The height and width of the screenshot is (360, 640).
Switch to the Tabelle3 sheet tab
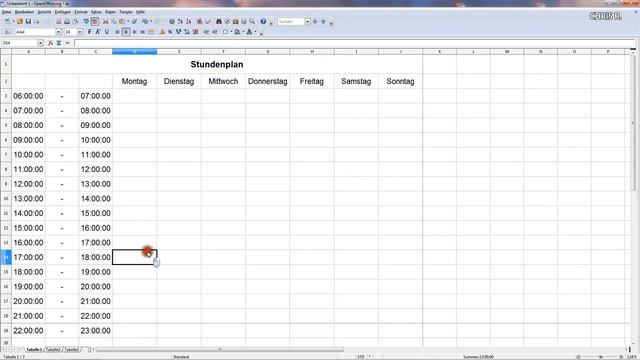(72, 350)
